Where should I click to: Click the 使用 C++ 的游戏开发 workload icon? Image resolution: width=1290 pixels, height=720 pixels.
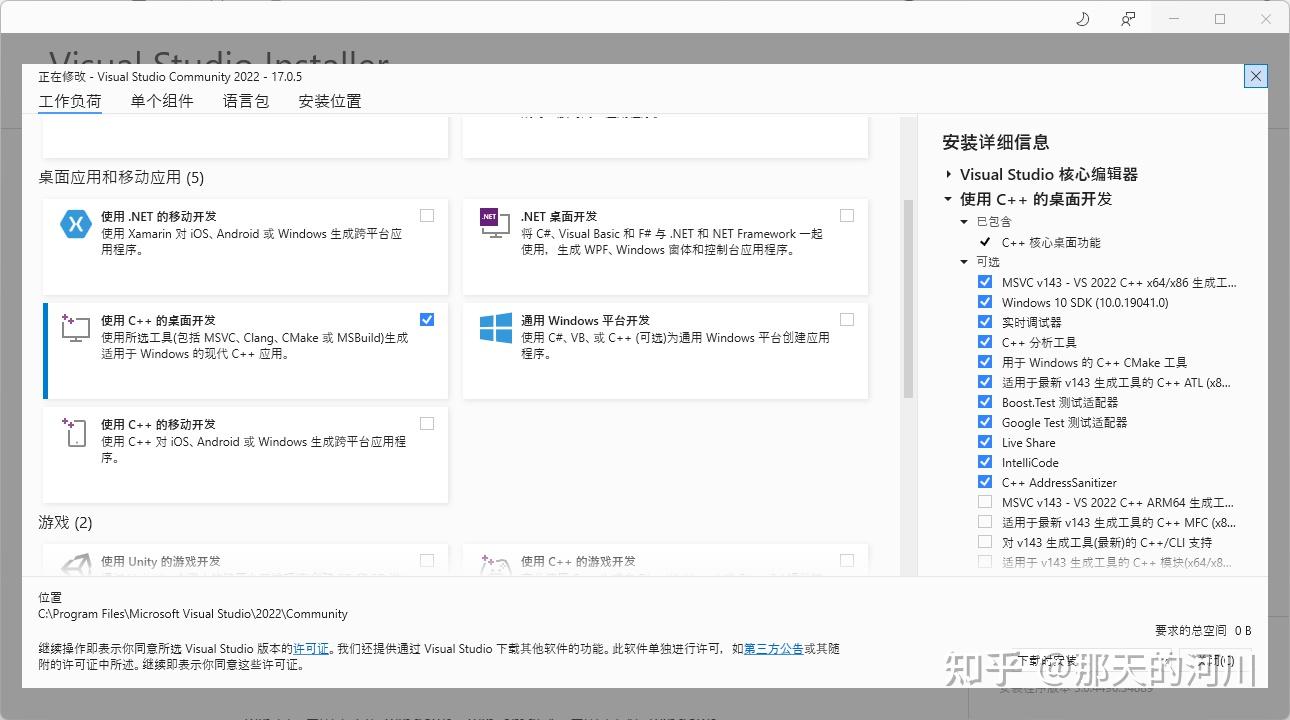tap(493, 565)
